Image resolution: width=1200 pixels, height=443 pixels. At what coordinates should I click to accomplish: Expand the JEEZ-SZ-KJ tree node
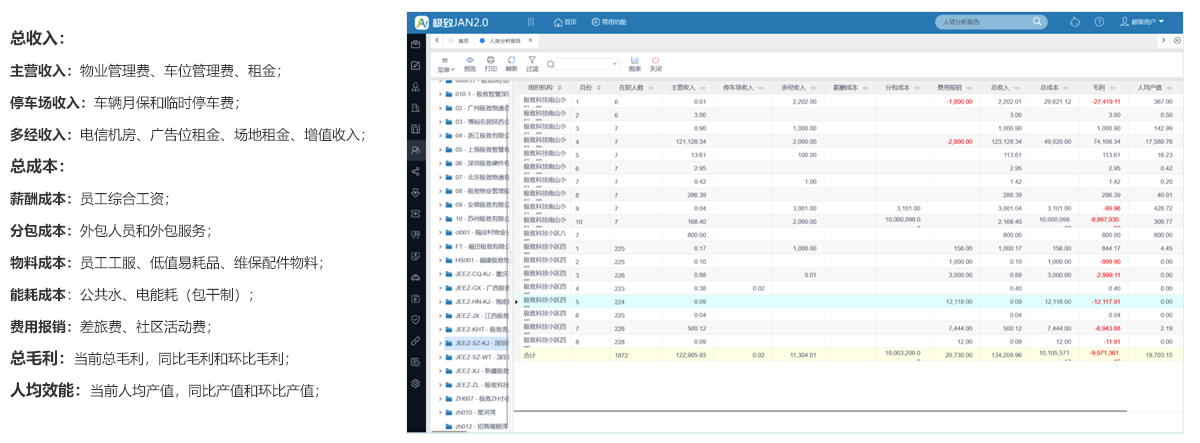tap(440, 342)
